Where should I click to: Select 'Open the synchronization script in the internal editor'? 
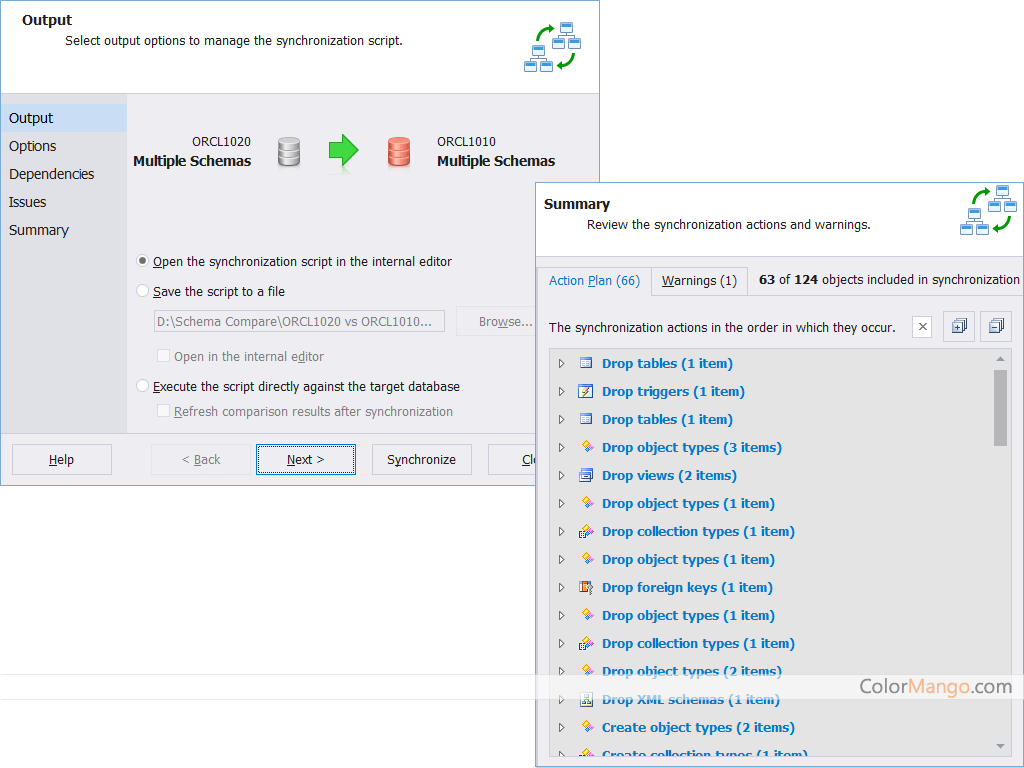click(143, 260)
